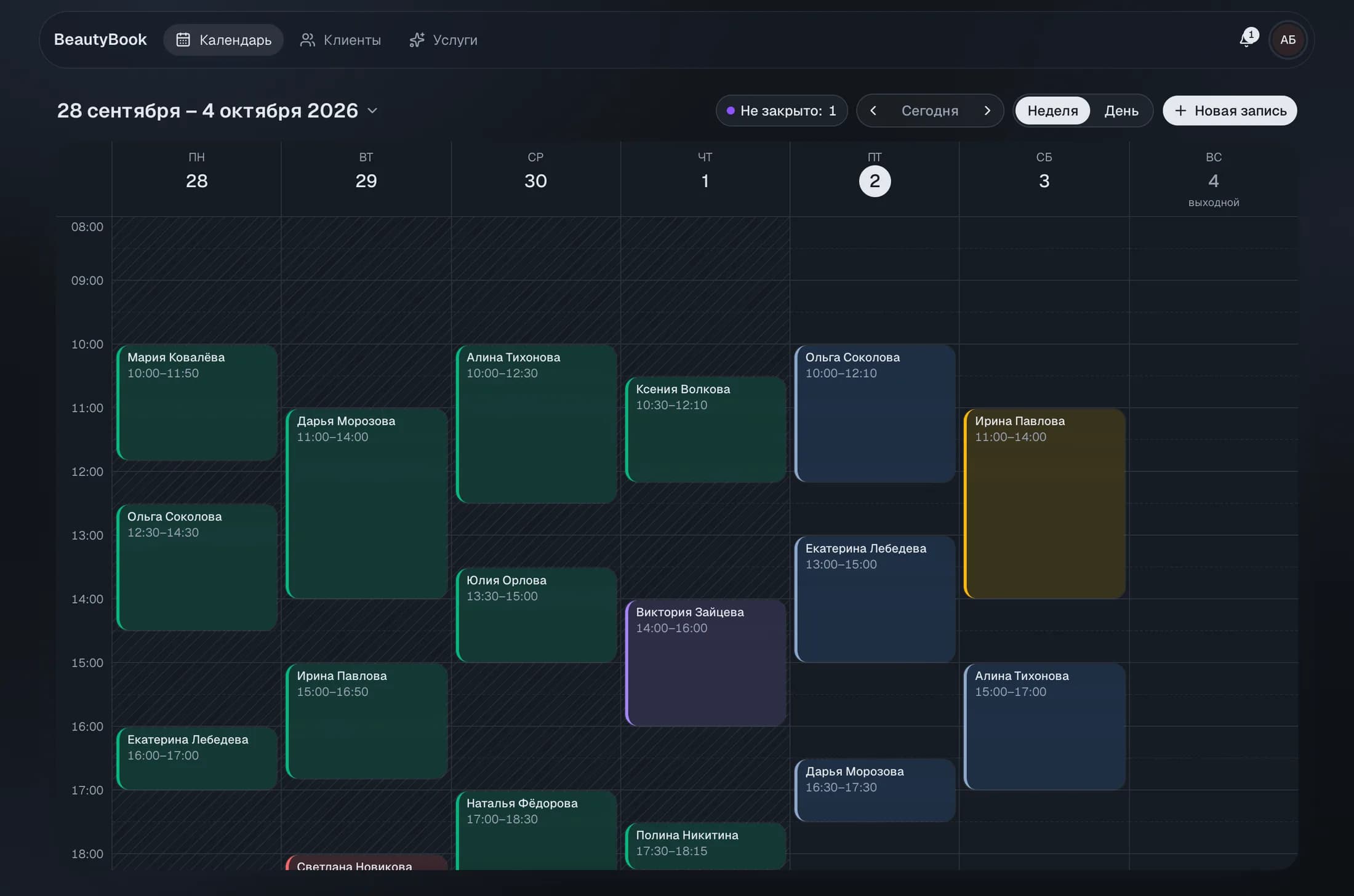Open Ирина Павлова 15:00–16:50 appointment

click(x=367, y=721)
